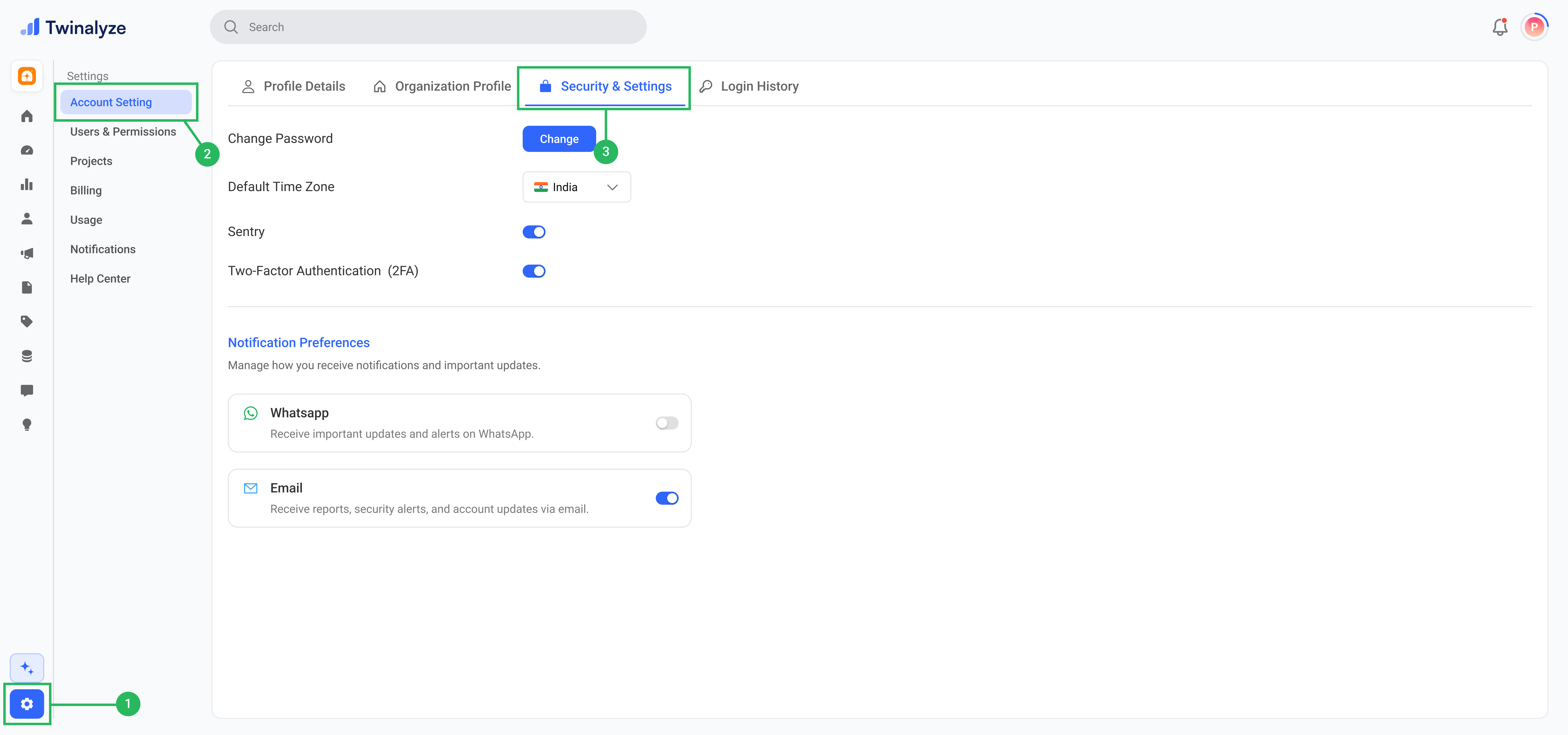The width and height of the screenshot is (1568, 735).
Task: Focus the Search input field
Action: [428, 27]
